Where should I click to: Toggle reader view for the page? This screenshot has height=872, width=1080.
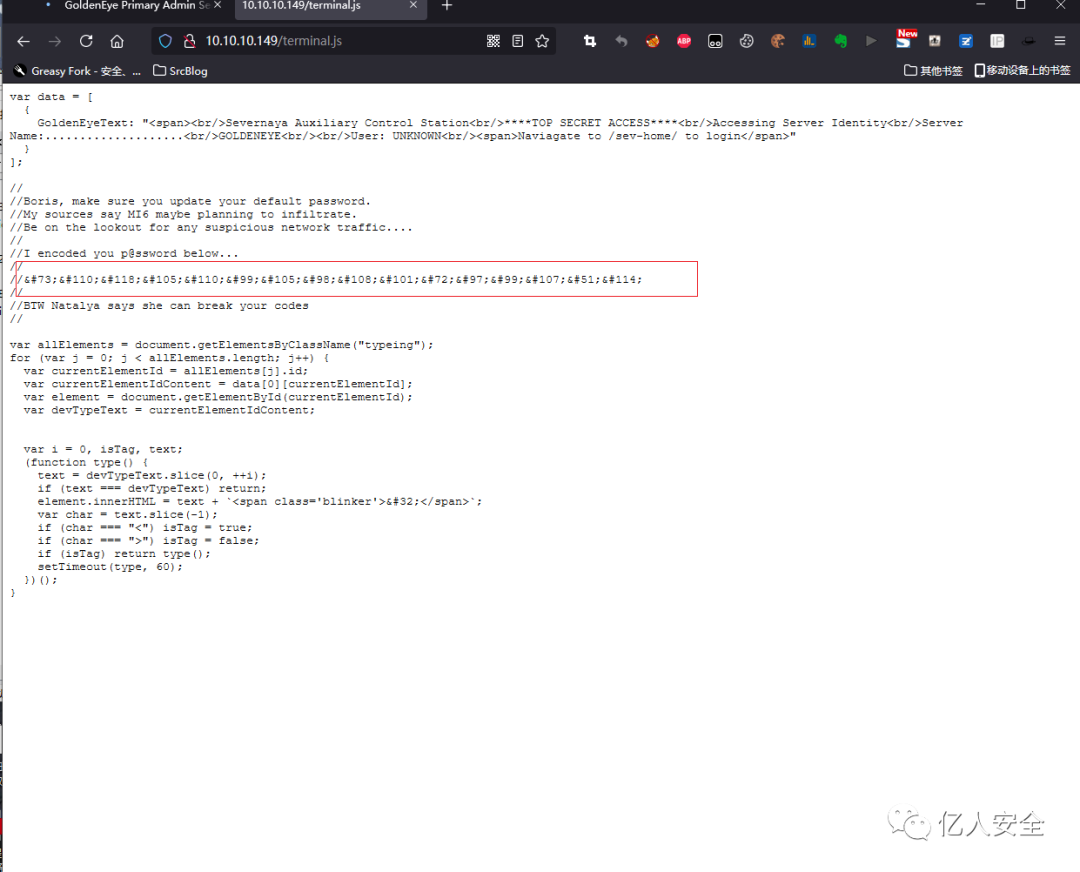pyautogui.click(x=518, y=41)
